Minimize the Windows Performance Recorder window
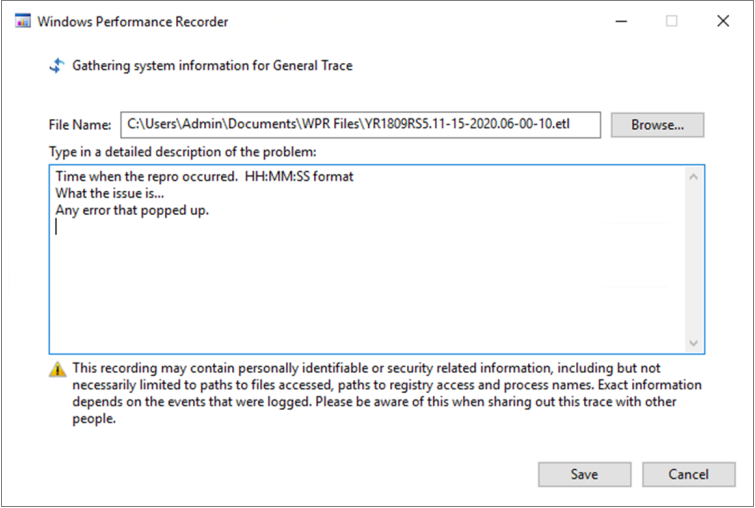 click(x=621, y=21)
